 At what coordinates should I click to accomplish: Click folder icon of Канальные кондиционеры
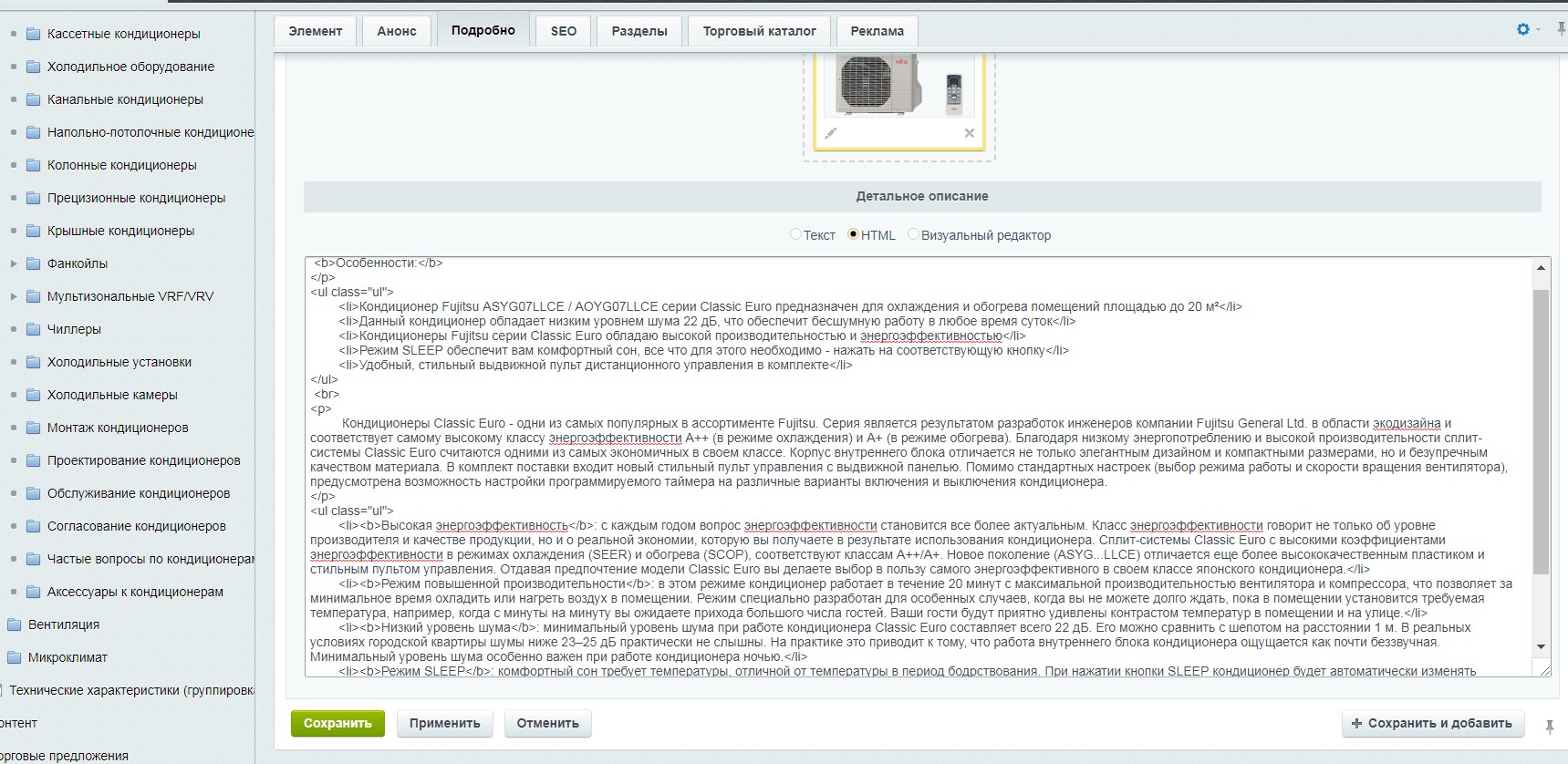pos(34,99)
